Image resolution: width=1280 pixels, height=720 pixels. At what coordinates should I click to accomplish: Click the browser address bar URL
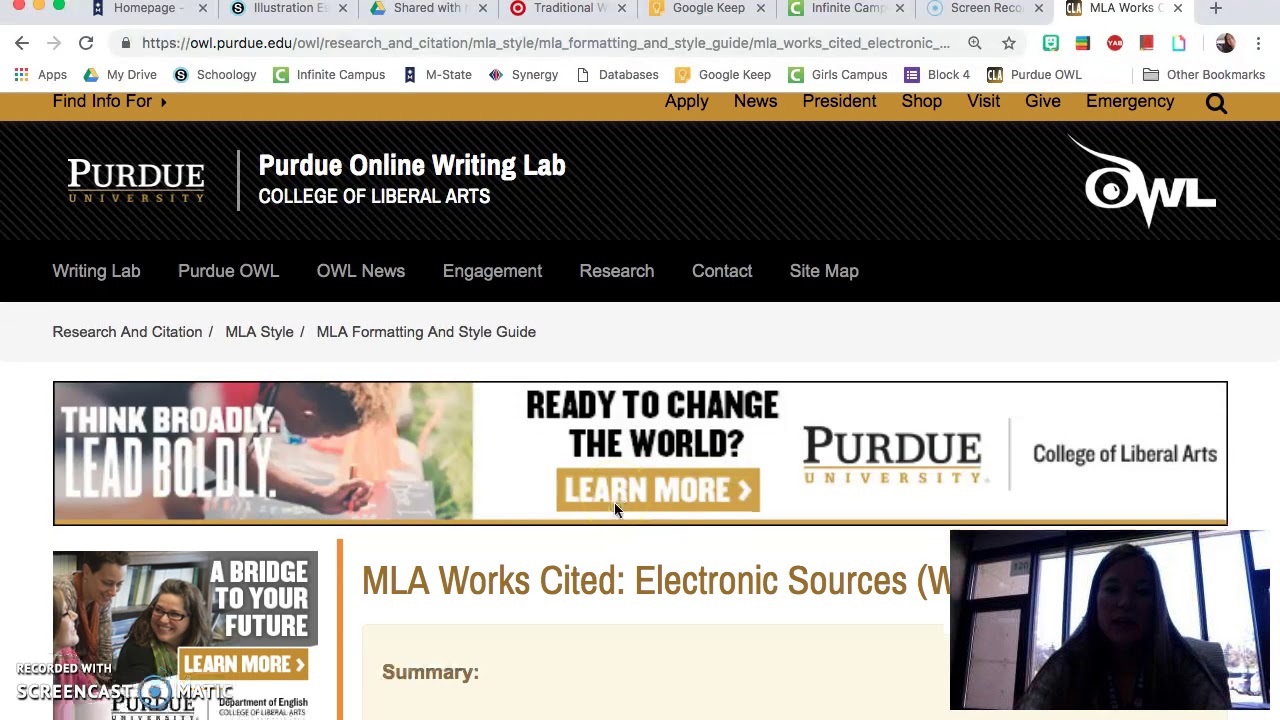pos(545,43)
